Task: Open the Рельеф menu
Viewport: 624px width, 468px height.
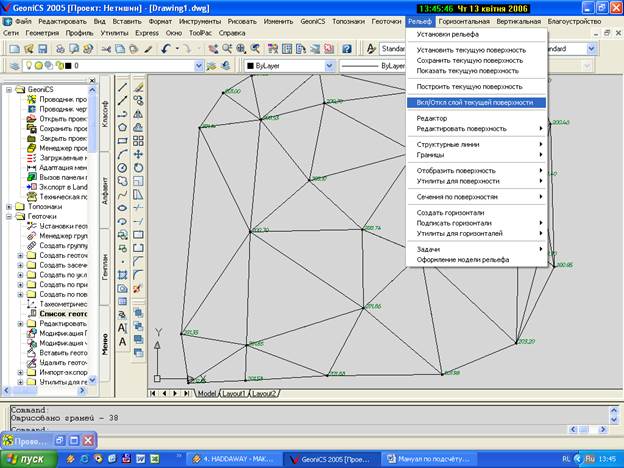Action: pyautogui.click(x=420, y=21)
